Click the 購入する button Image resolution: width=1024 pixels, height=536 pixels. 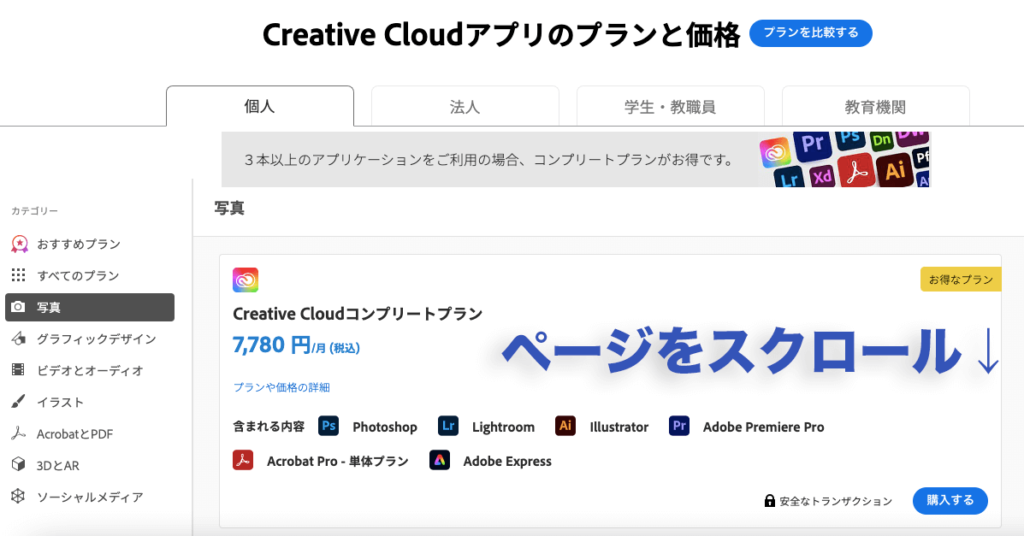coord(950,500)
